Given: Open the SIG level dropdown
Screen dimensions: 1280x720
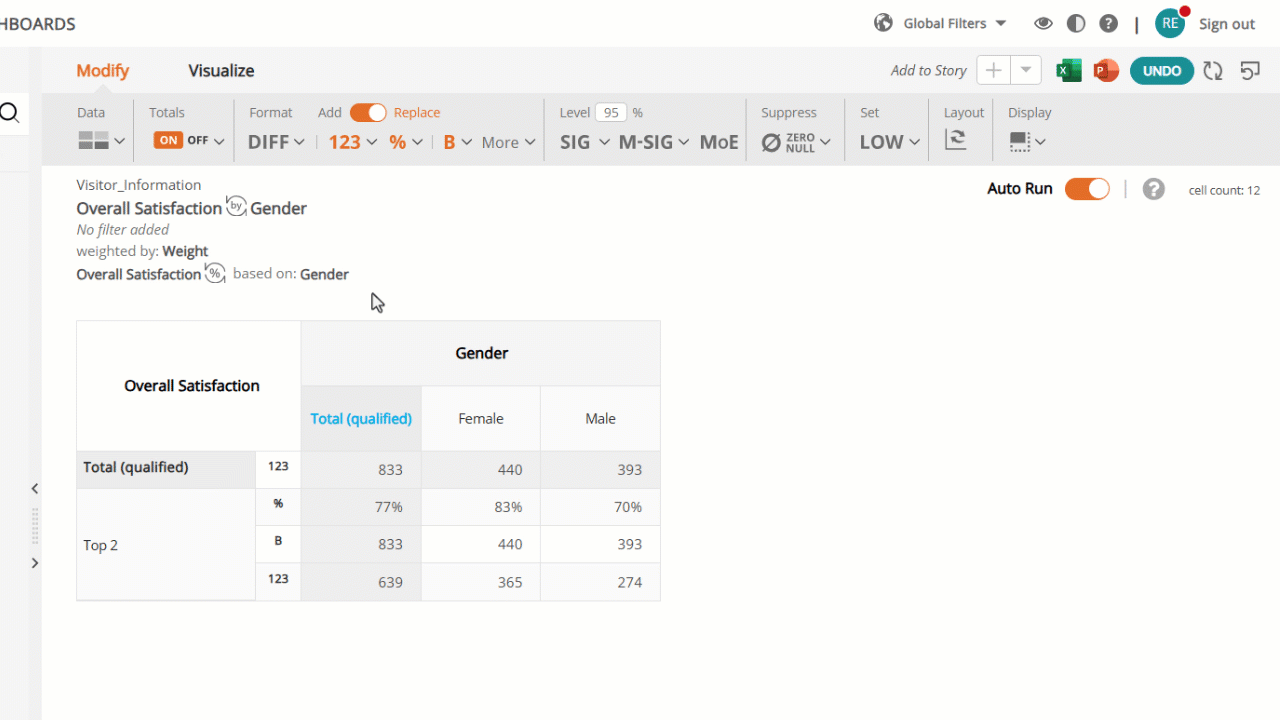Looking at the screenshot, I should click(585, 142).
